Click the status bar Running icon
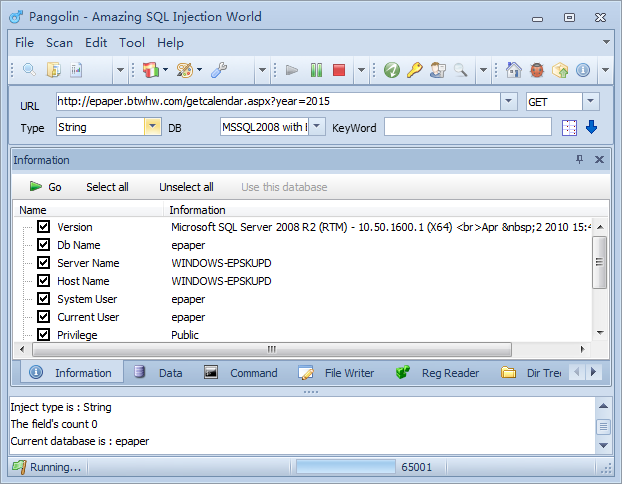Image resolution: width=622 pixels, height=484 pixels. coord(19,467)
